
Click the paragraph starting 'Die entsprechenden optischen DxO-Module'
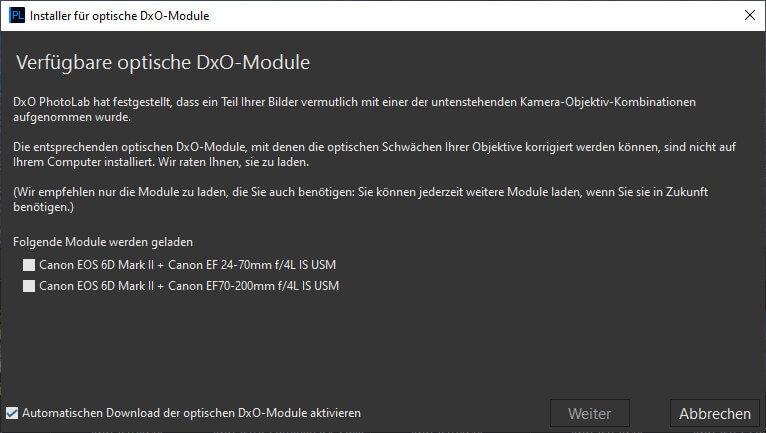[x=374, y=154]
